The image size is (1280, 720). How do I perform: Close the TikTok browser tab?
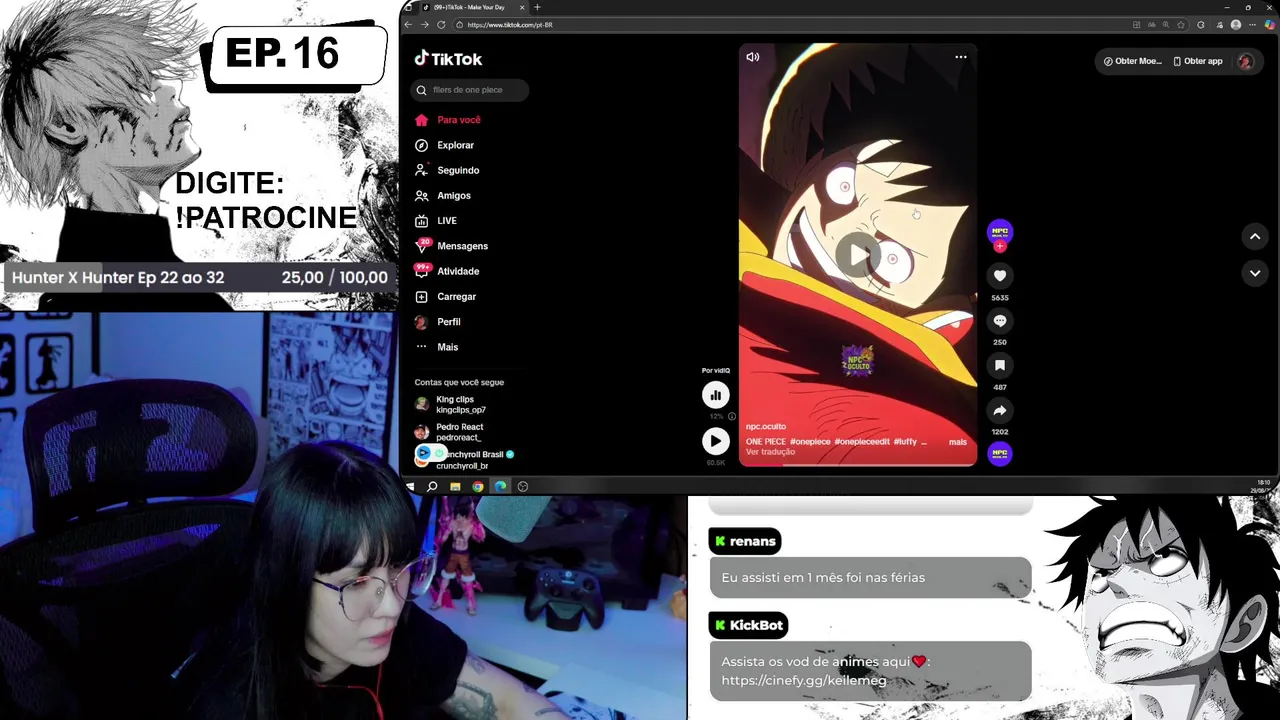click(x=522, y=7)
